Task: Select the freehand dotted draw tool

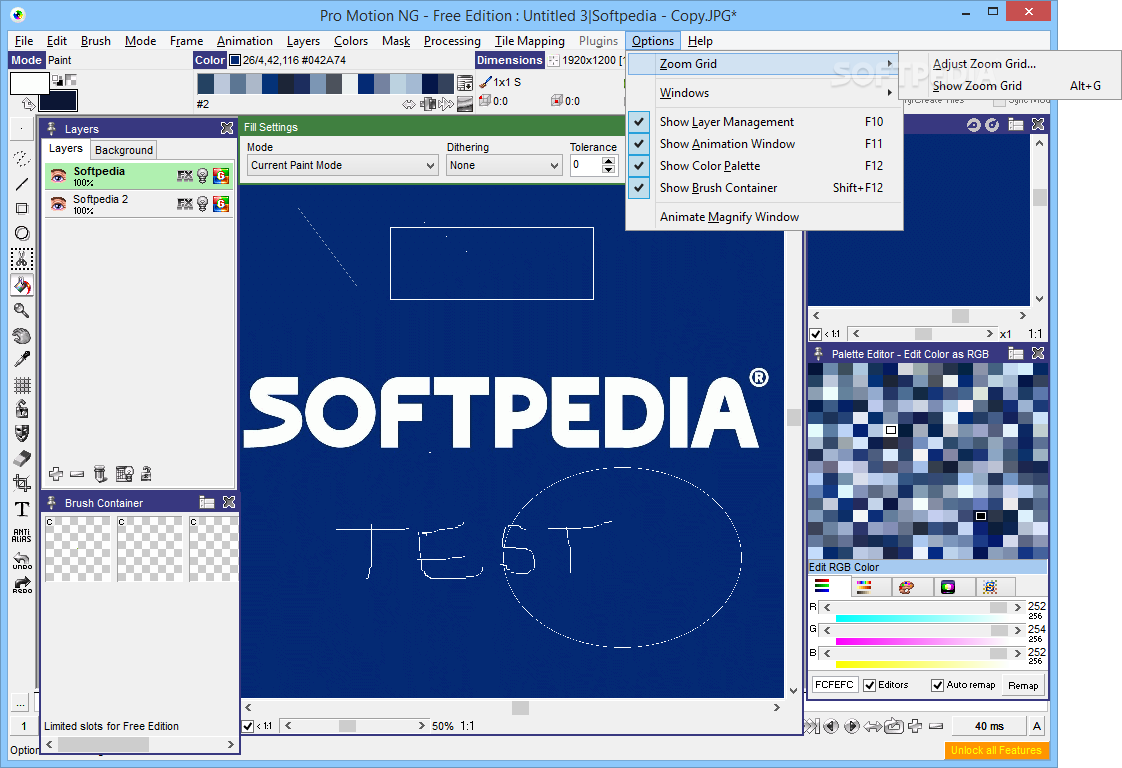Action: 21,159
